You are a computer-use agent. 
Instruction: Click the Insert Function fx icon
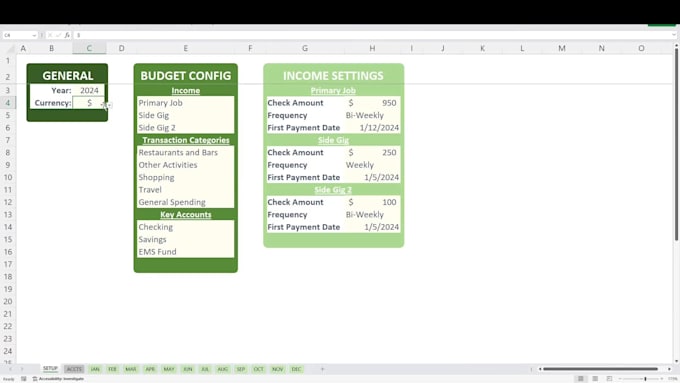coord(67,35)
